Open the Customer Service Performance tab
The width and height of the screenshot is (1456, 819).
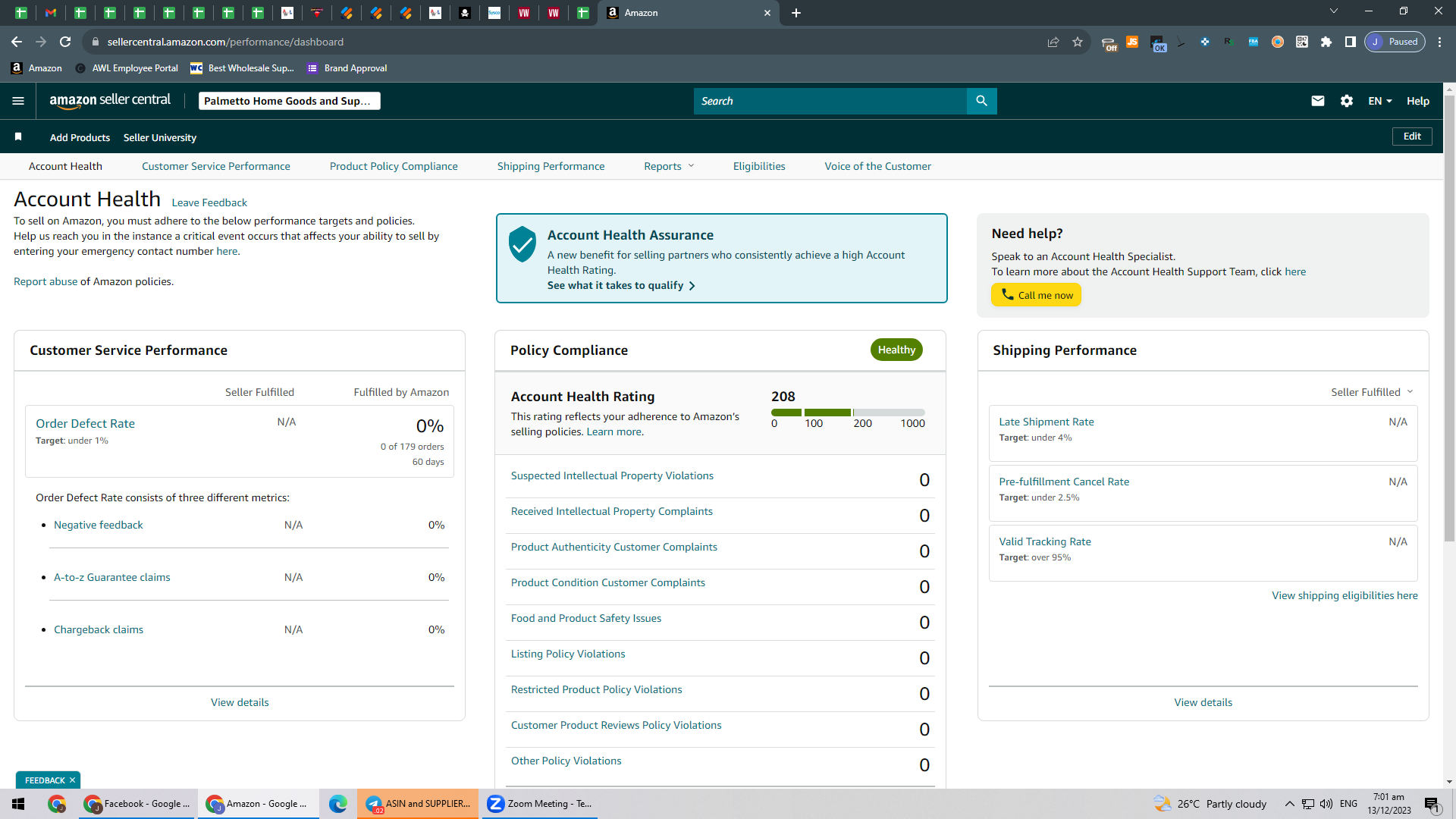pos(216,166)
